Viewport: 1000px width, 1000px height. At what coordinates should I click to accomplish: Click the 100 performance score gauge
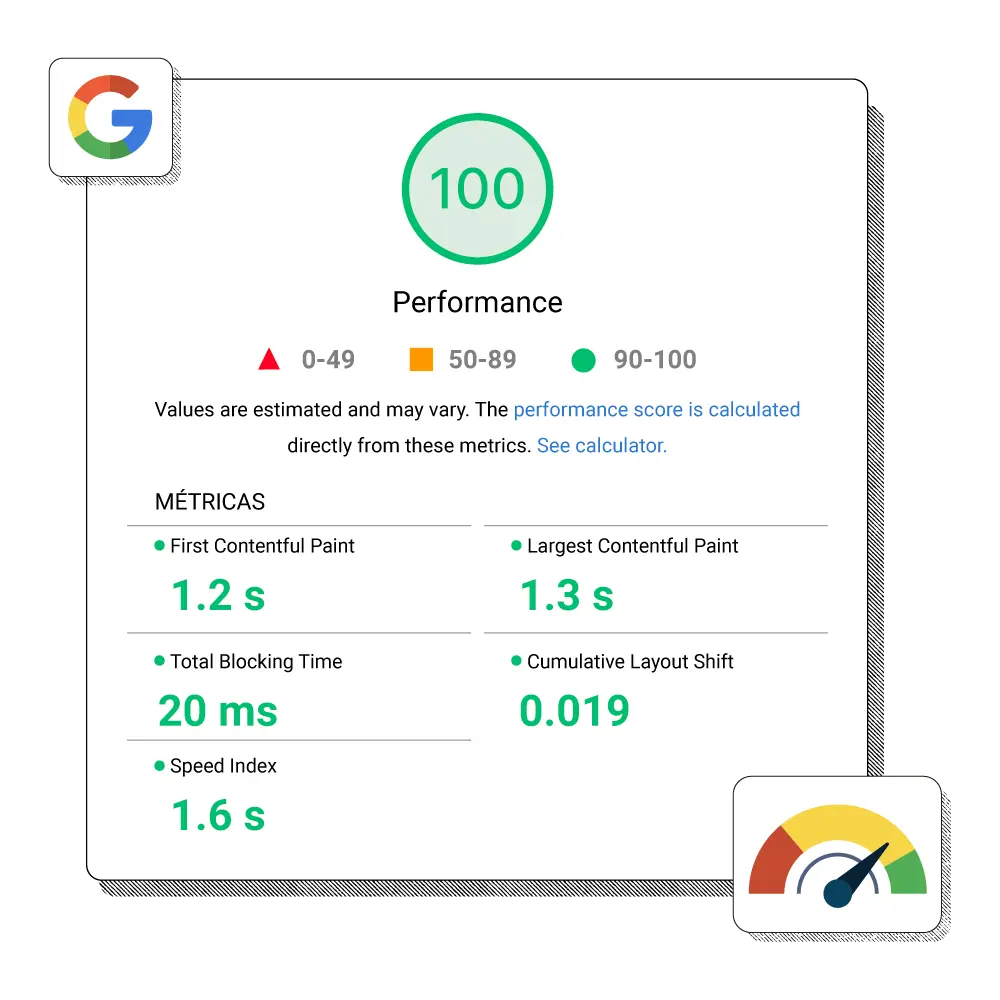coord(477,189)
